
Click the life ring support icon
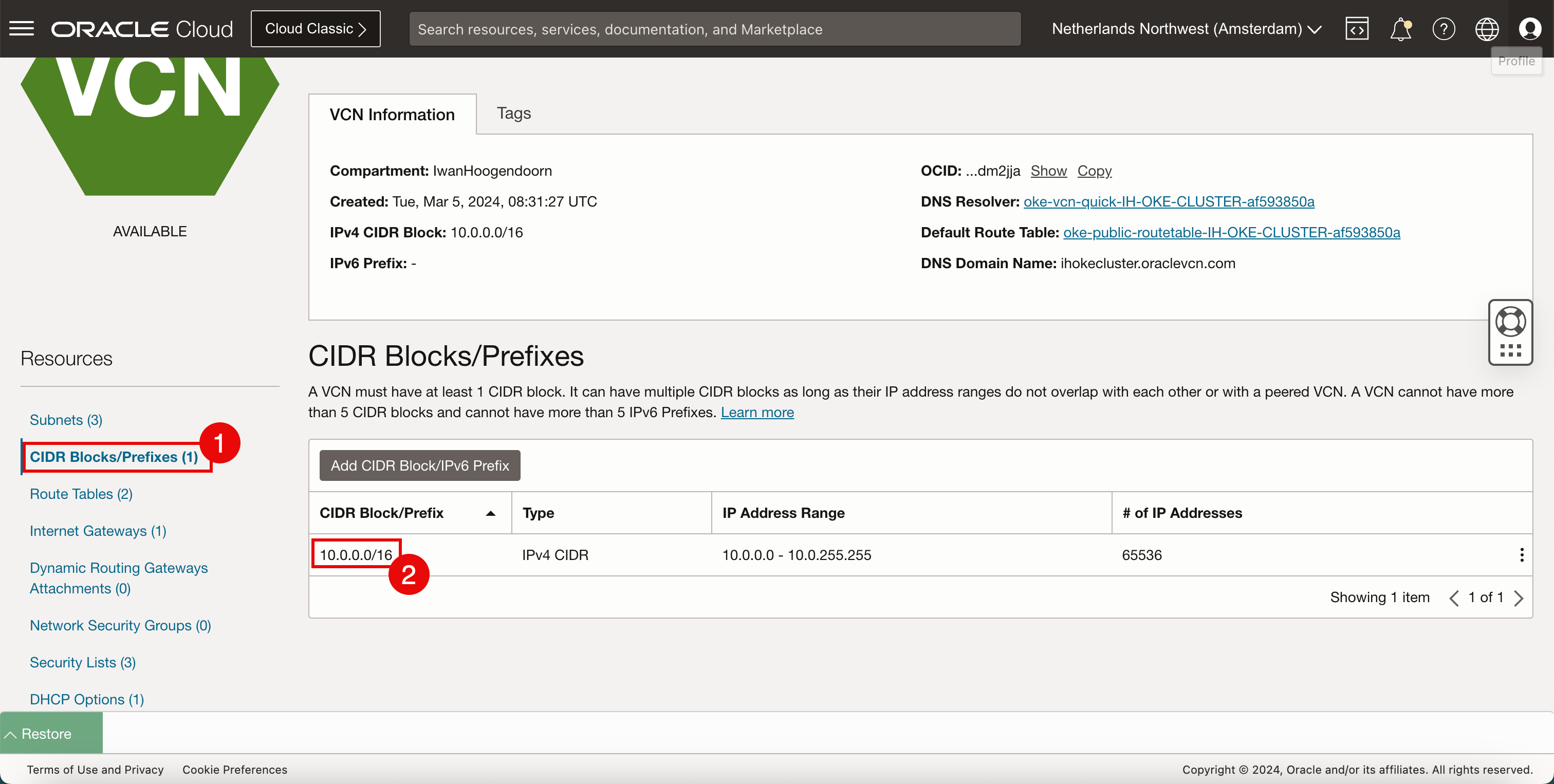pos(1510,322)
